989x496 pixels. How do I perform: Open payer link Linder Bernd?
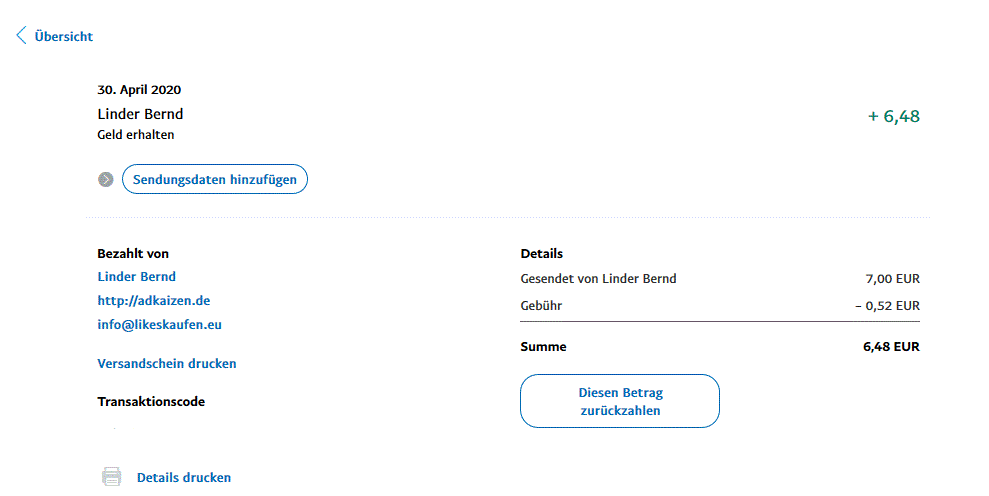(136, 276)
